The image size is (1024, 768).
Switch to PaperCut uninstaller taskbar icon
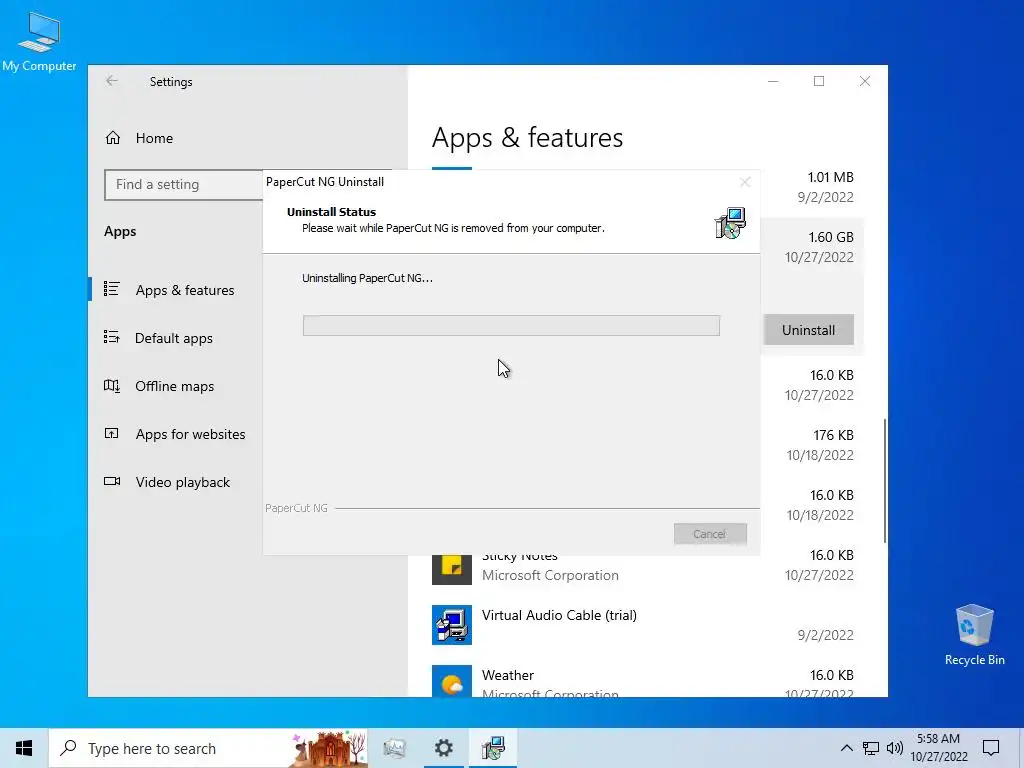pyautogui.click(x=493, y=748)
